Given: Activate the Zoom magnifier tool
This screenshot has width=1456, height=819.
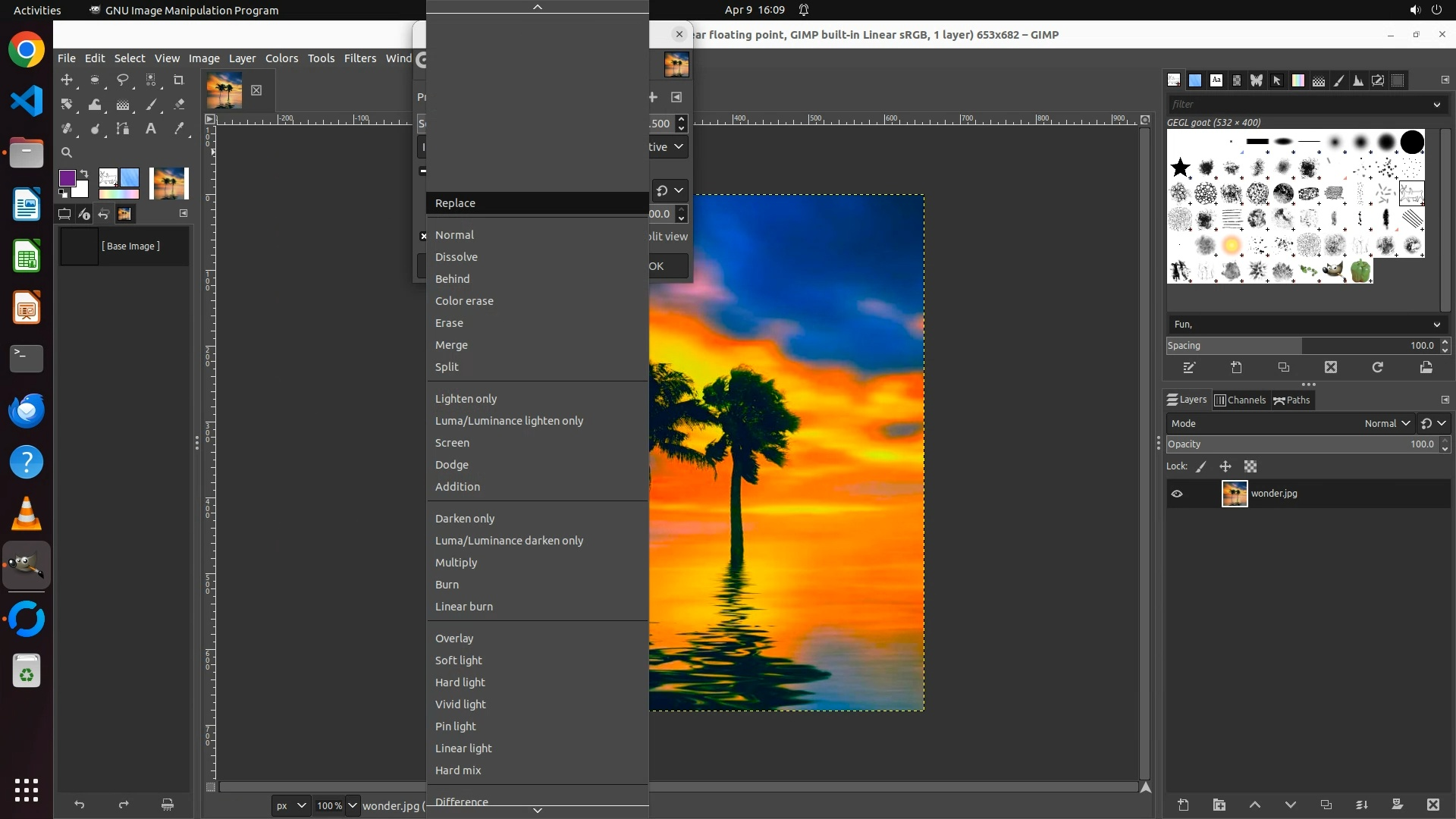Looking at the screenshot, I should [x=67, y=152].
